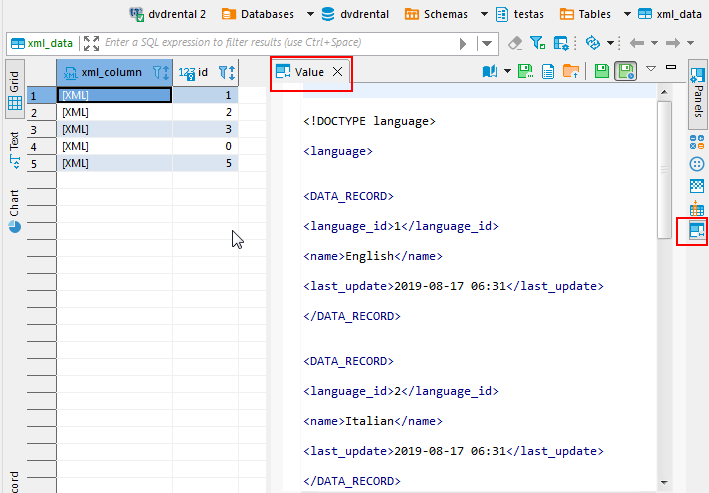Open the forward history dropdown
Viewport: 709px width, 493px height.
coord(690,43)
